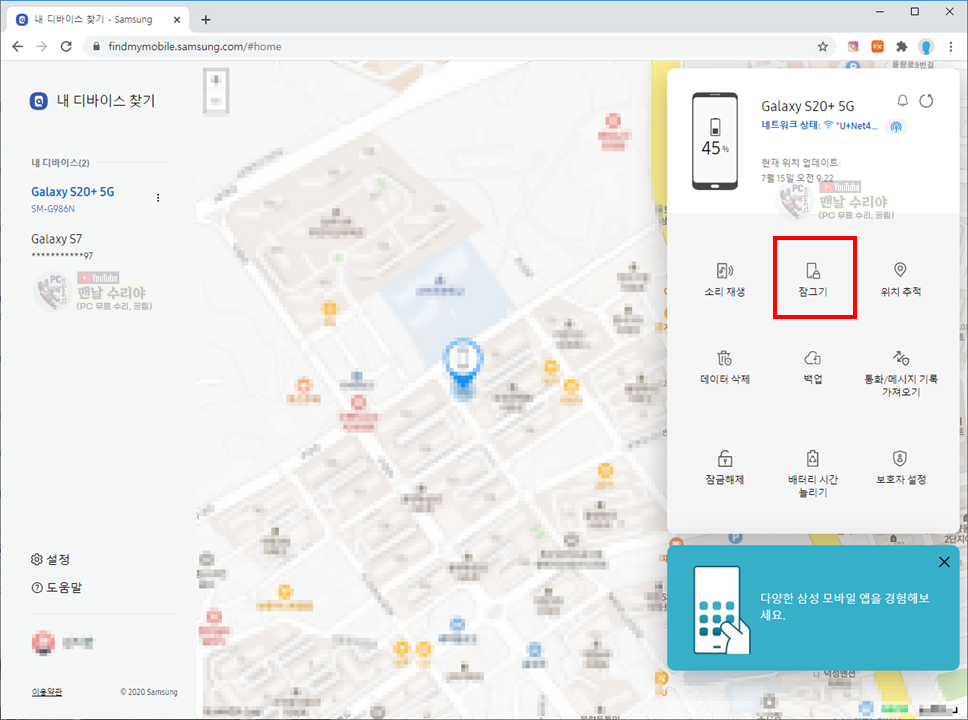Click the offline finding signal icon
Viewport: 968px width, 720px height.
(x=896, y=127)
